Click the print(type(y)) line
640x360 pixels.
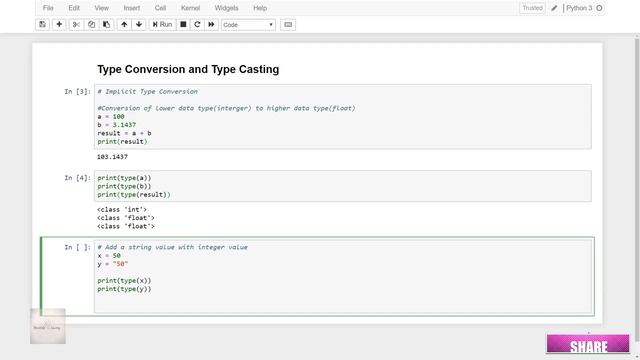(124, 289)
